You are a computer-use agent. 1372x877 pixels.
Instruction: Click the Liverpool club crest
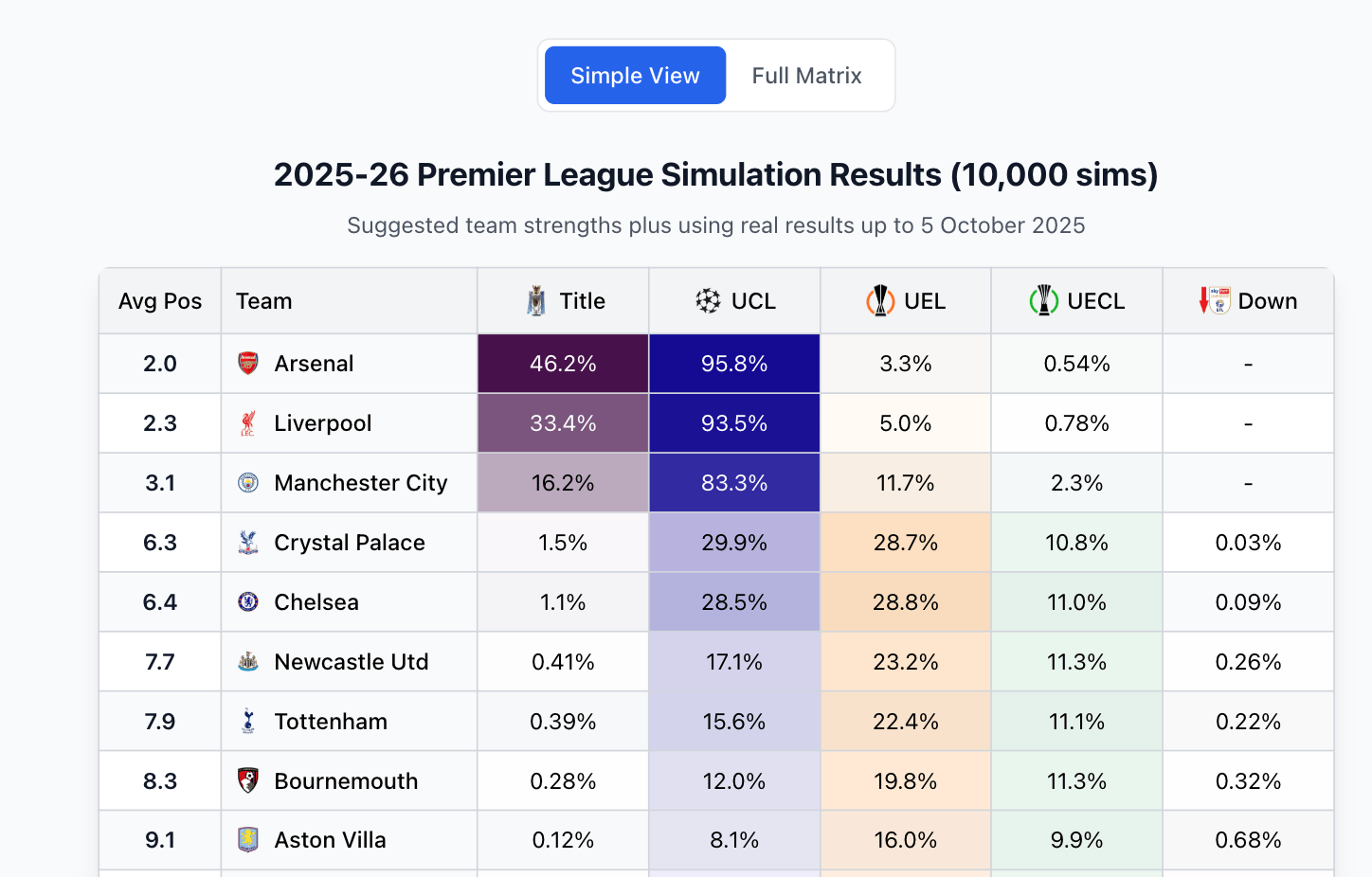(x=248, y=423)
